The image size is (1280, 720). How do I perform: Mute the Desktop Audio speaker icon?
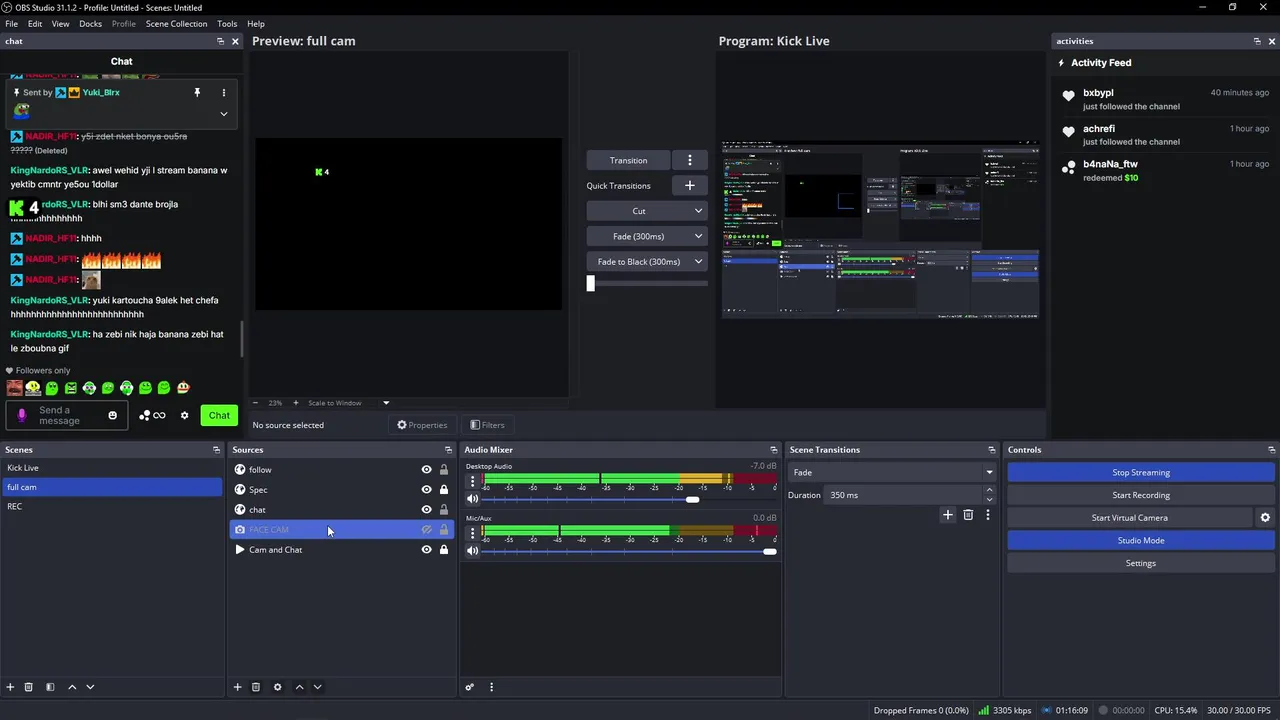[x=473, y=499]
